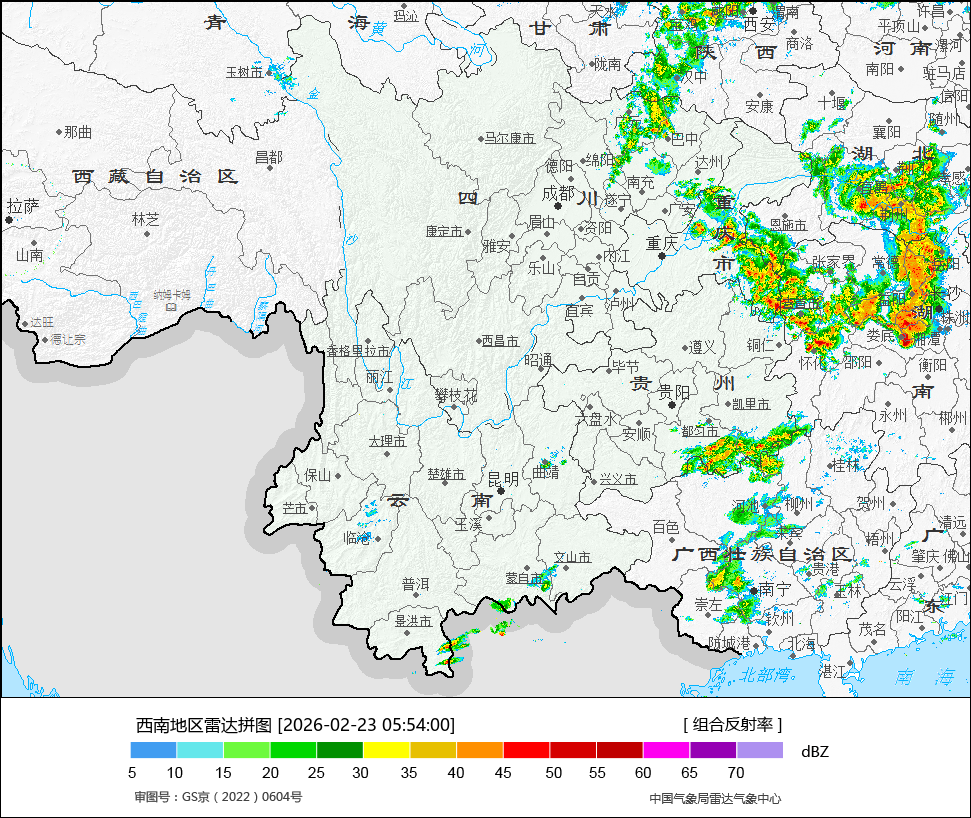This screenshot has height=818, width=971.
Task: Click the map title 西南地区雷达拼图
Action: pos(204,724)
